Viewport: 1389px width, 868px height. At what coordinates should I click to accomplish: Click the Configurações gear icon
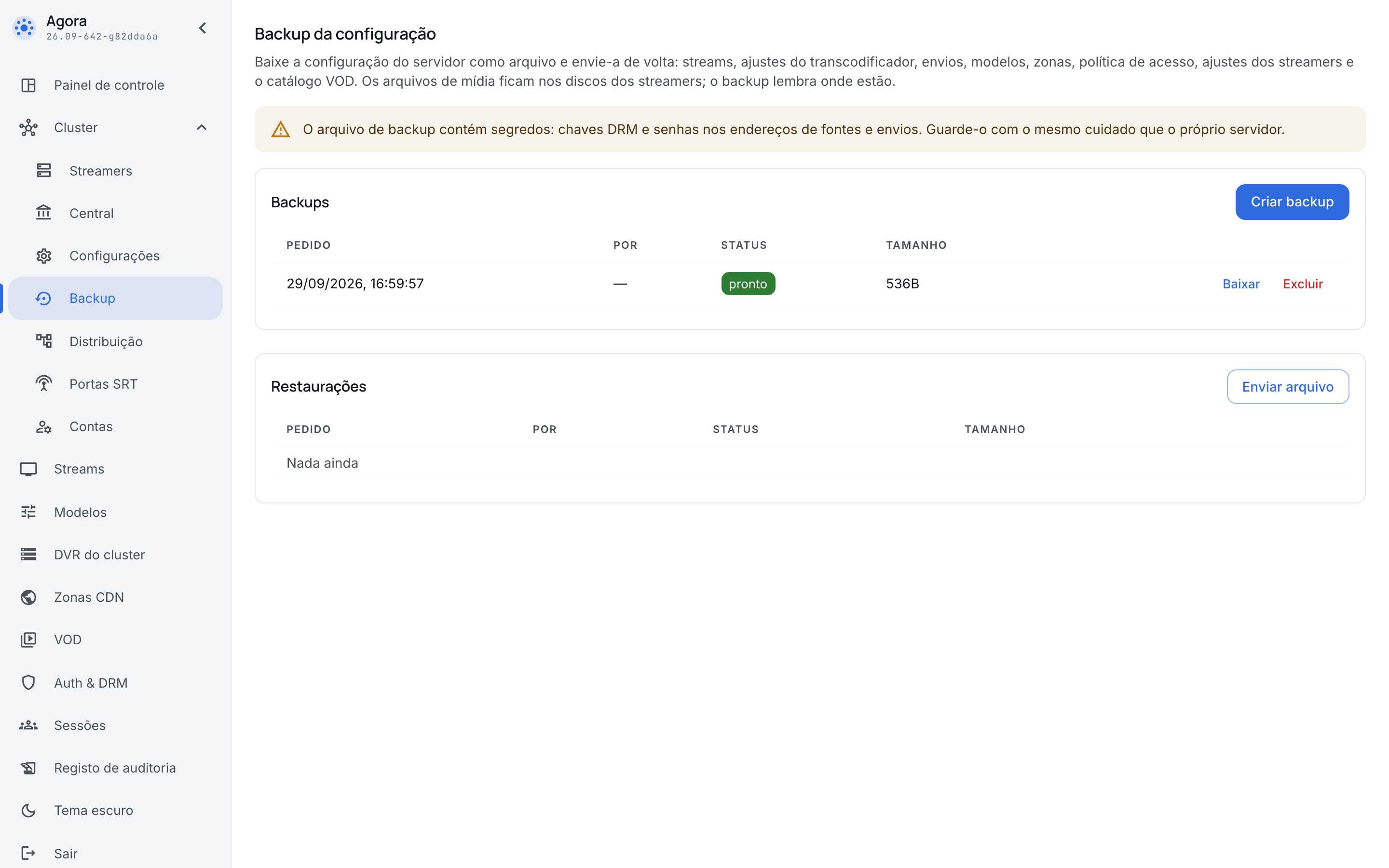pos(43,256)
